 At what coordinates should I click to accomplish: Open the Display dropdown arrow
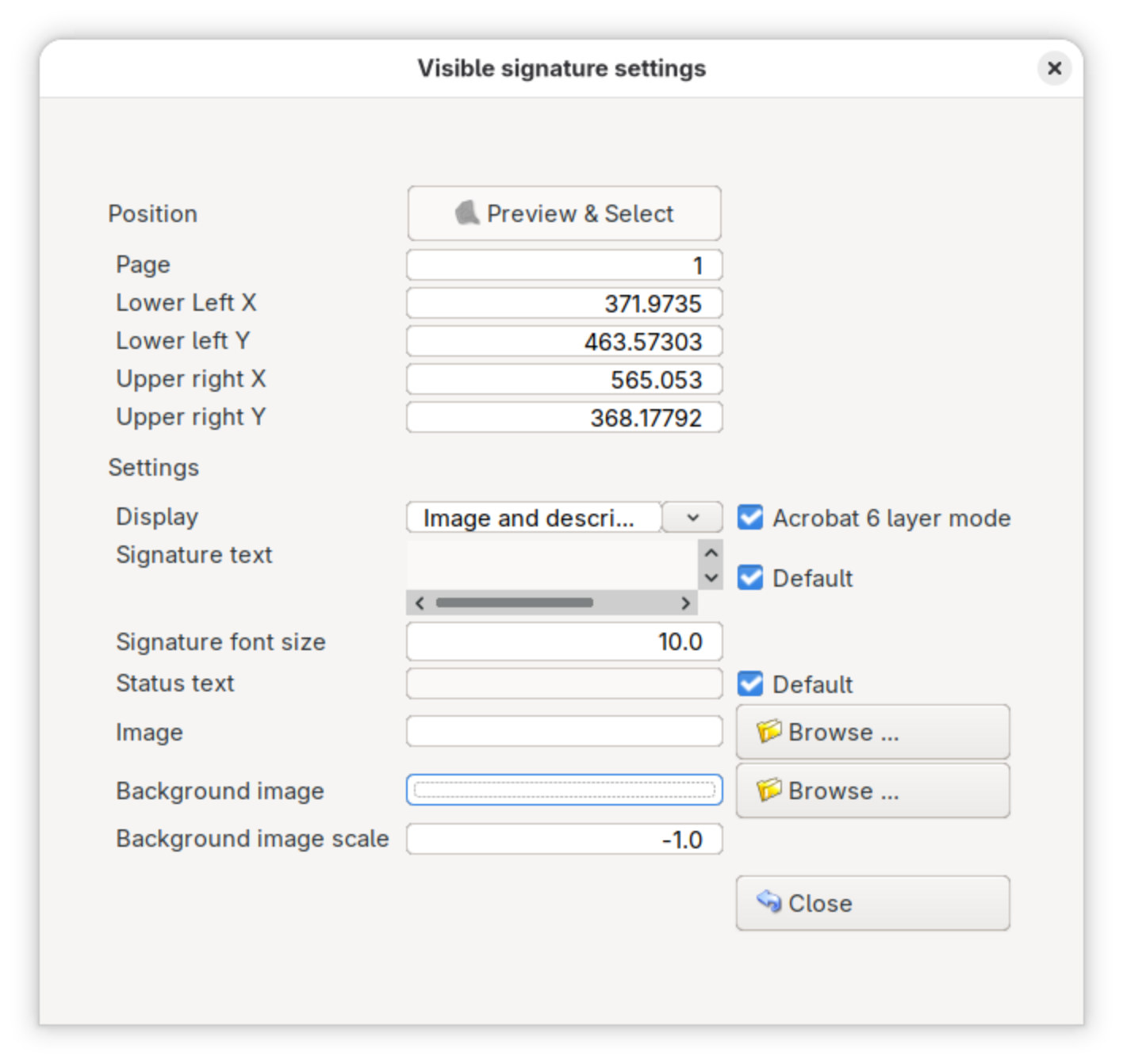[x=692, y=518]
